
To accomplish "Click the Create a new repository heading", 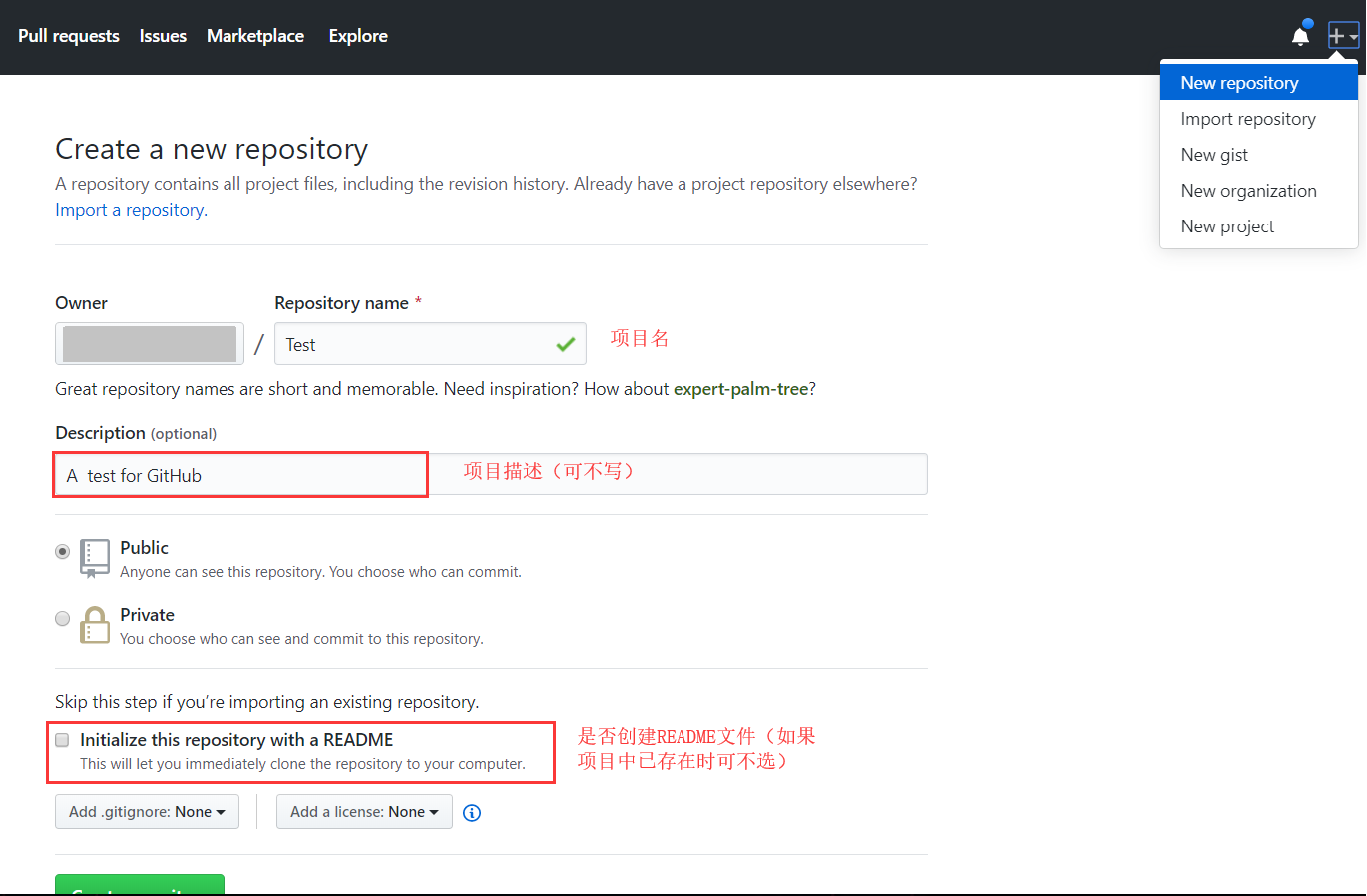I will pos(212,149).
